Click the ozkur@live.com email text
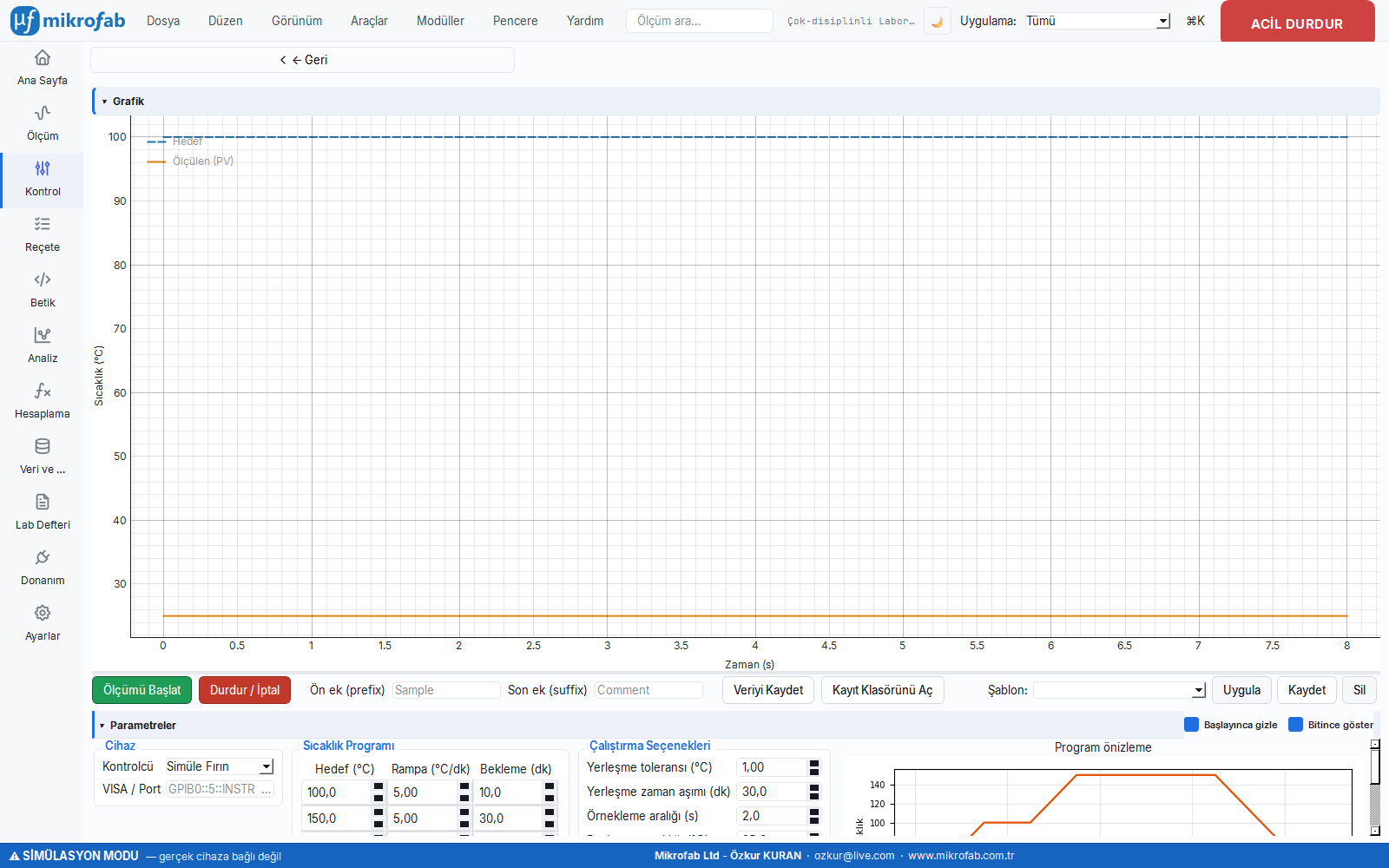The height and width of the screenshot is (868, 1389). (x=854, y=856)
